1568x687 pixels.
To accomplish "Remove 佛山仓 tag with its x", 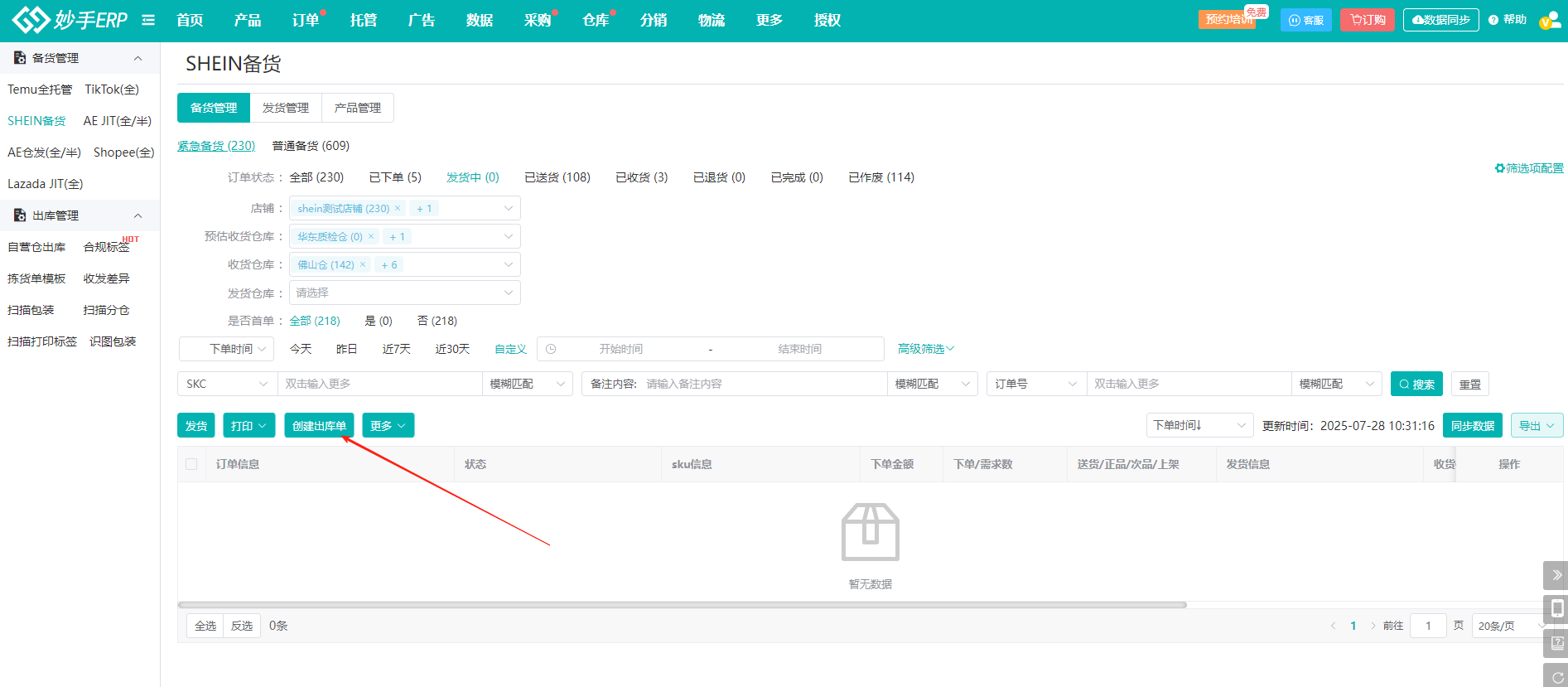I will (x=363, y=264).
